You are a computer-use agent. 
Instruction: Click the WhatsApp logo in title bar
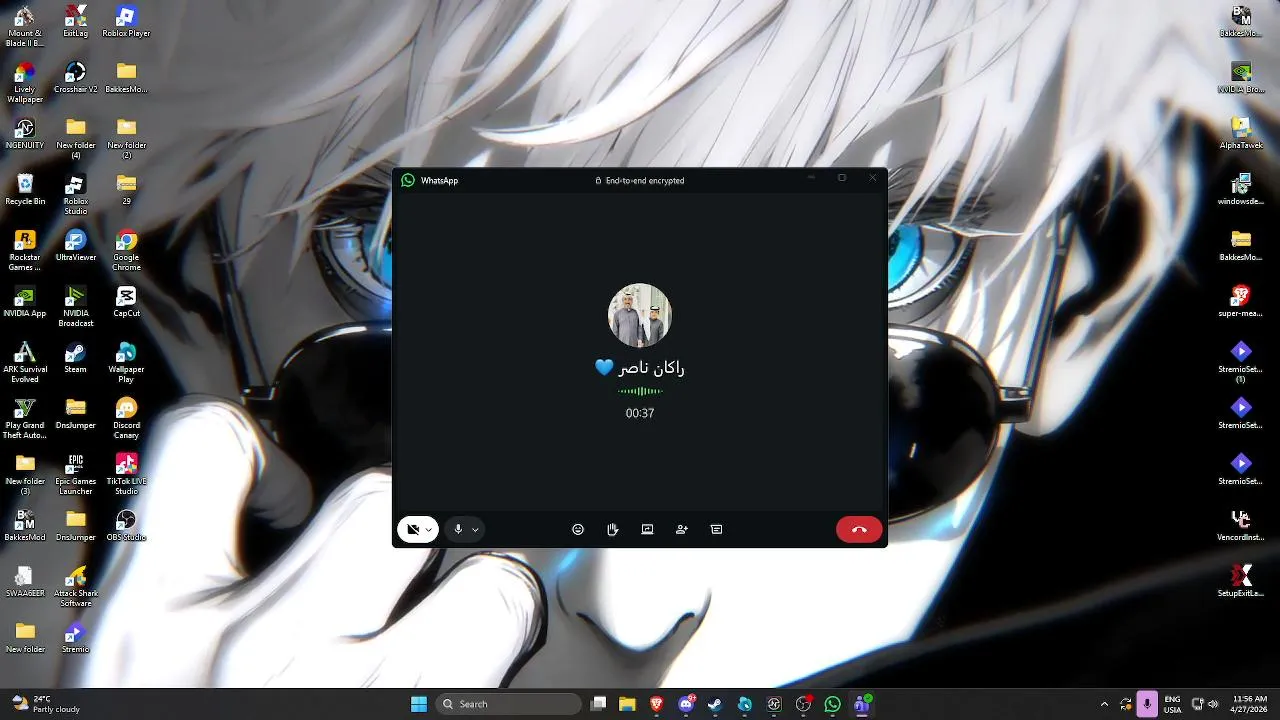click(408, 180)
